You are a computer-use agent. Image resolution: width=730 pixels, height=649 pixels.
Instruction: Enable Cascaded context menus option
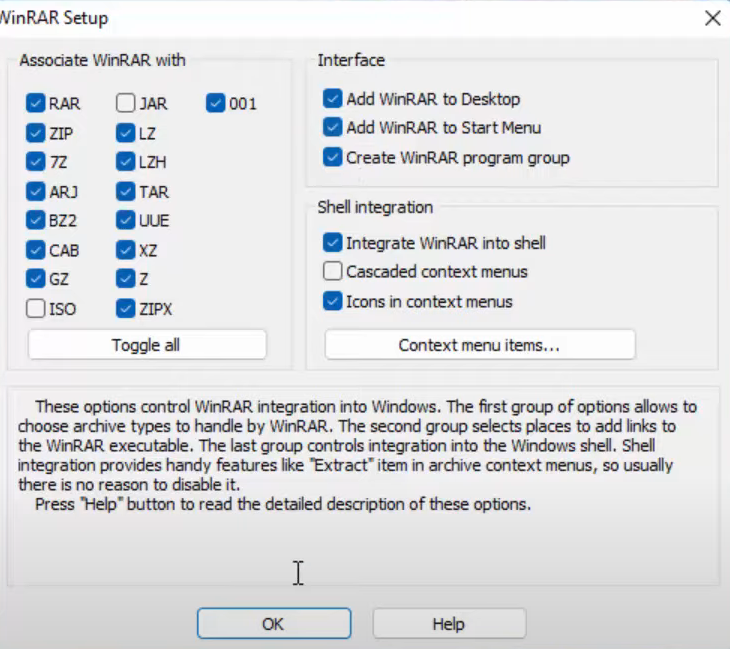pos(333,272)
